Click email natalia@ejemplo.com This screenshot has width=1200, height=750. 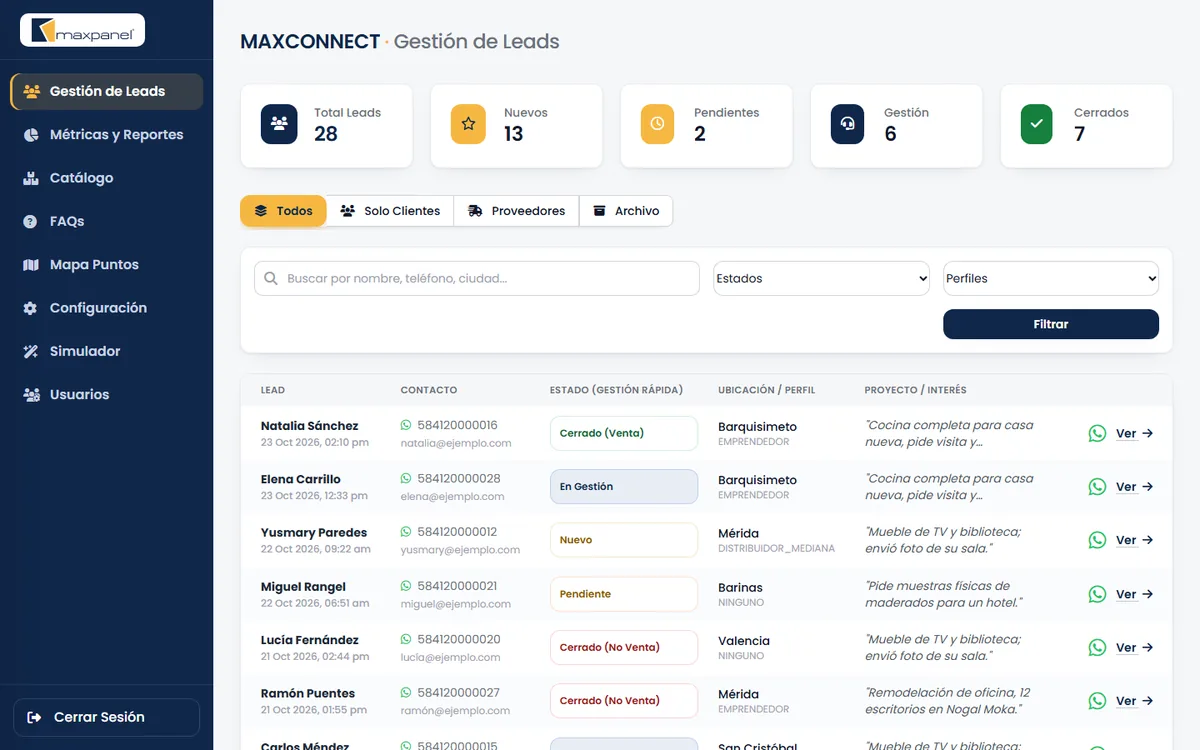click(x=456, y=443)
